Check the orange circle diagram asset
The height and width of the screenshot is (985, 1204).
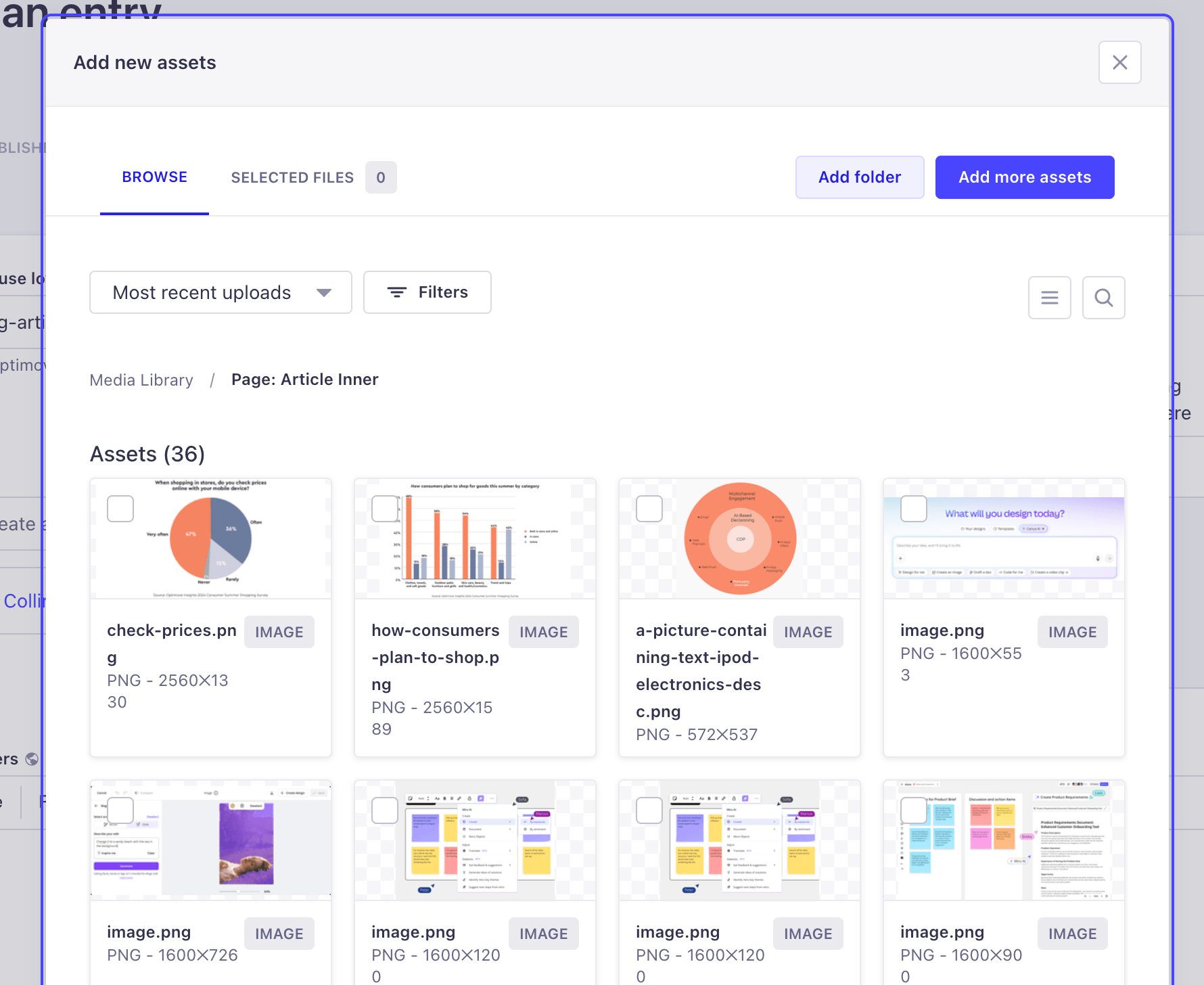pos(649,509)
